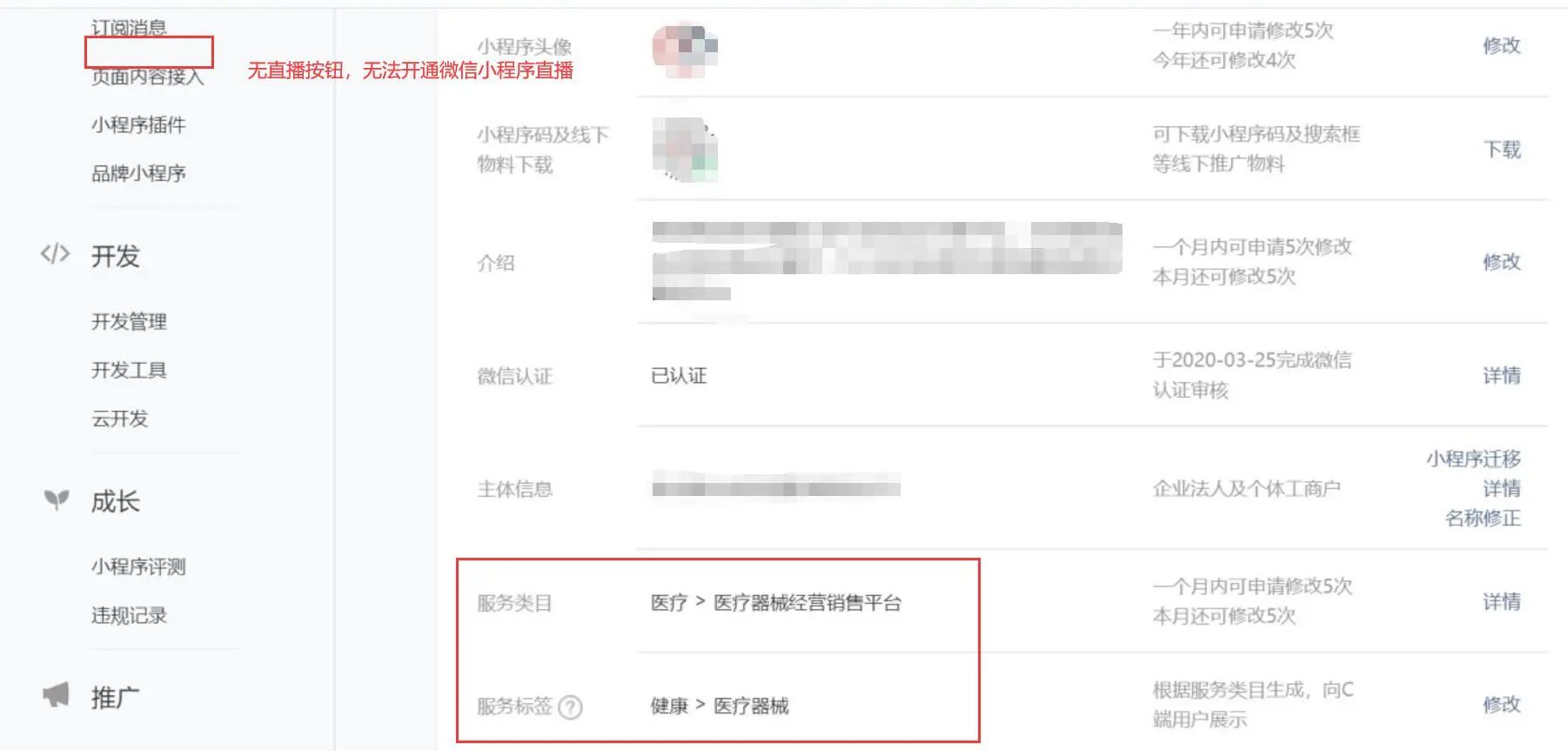Click the 成长 sprout icon
Viewport: 1568px width, 751px height.
click(56, 500)
